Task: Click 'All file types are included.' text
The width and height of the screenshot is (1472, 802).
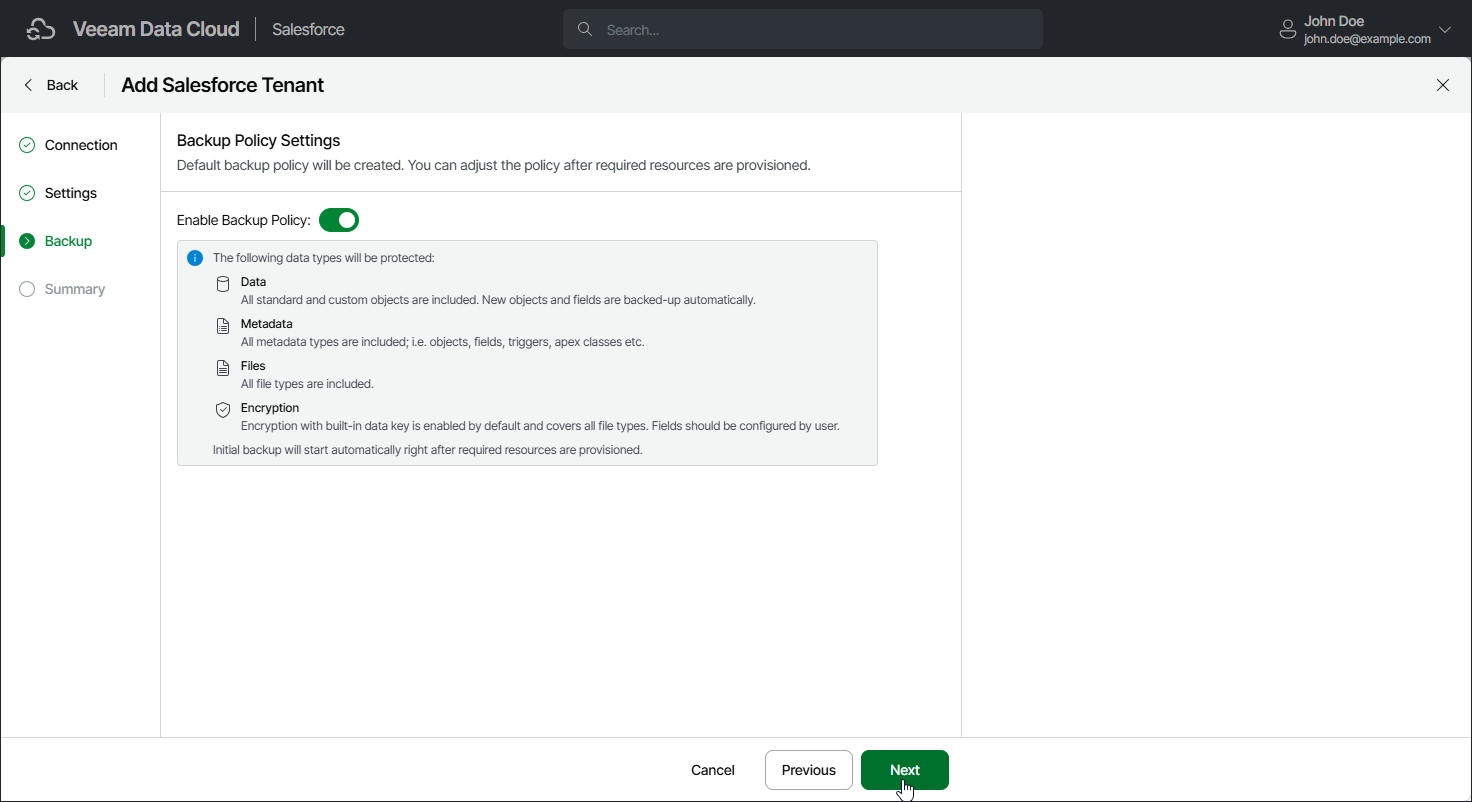Action: point(307,384)
